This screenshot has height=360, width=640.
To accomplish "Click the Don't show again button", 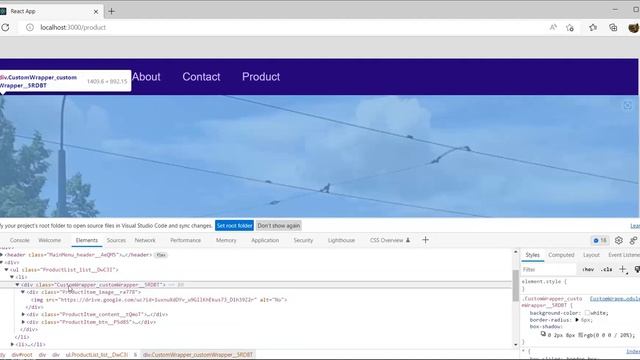I will 279,226.
